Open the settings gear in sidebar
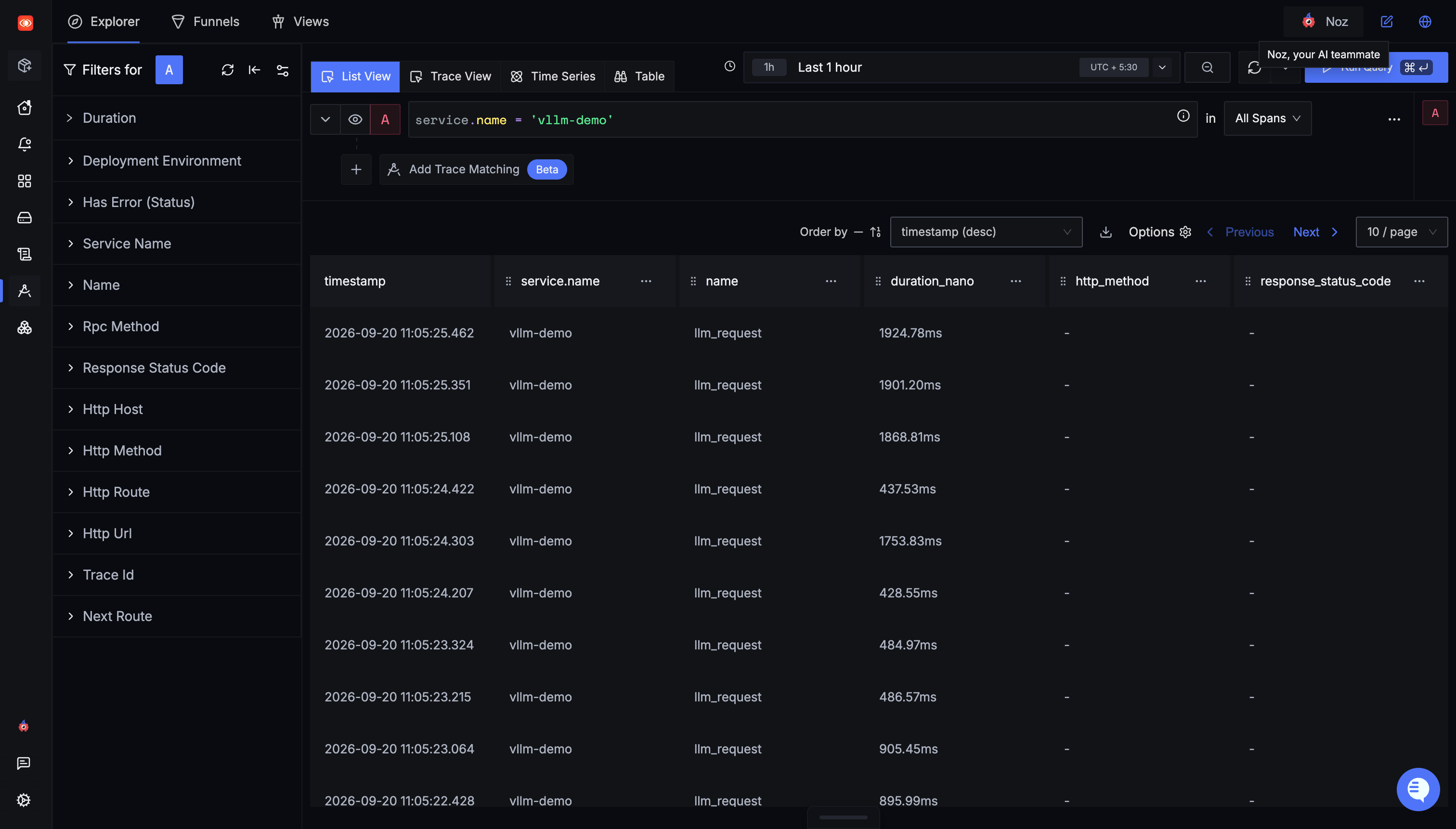 click(23, 799)
